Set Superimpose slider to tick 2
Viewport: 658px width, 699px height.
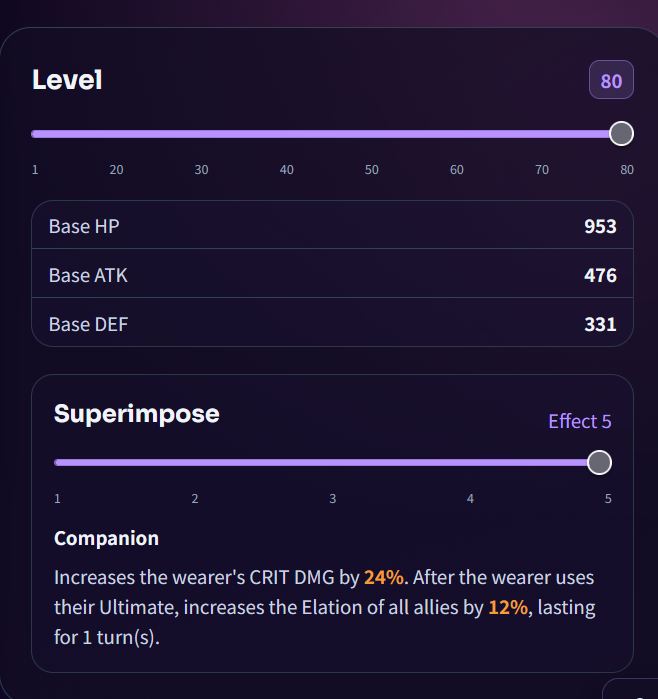click(x=195, y=463)
